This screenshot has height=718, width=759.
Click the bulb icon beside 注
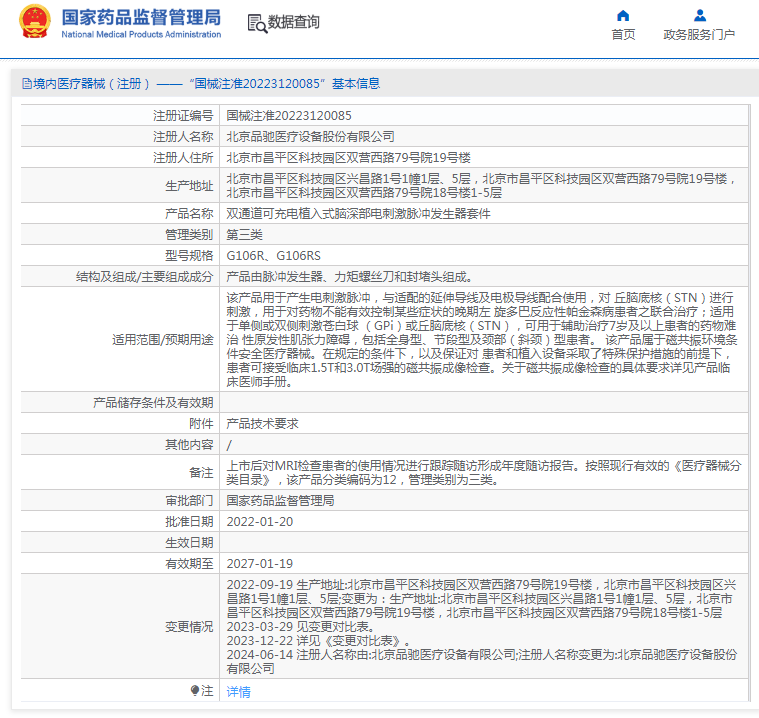pos(195,690)
